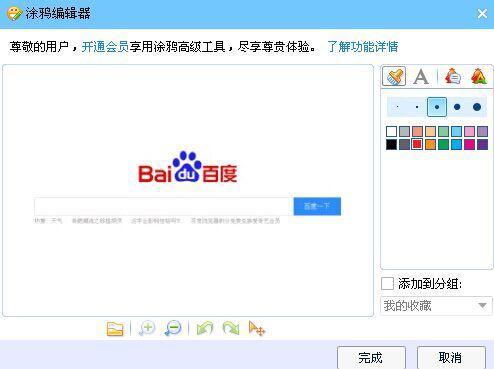Viewport: 494px width, 369px height.
Task: Click the 完成 button
Action: tap(371, 358)
